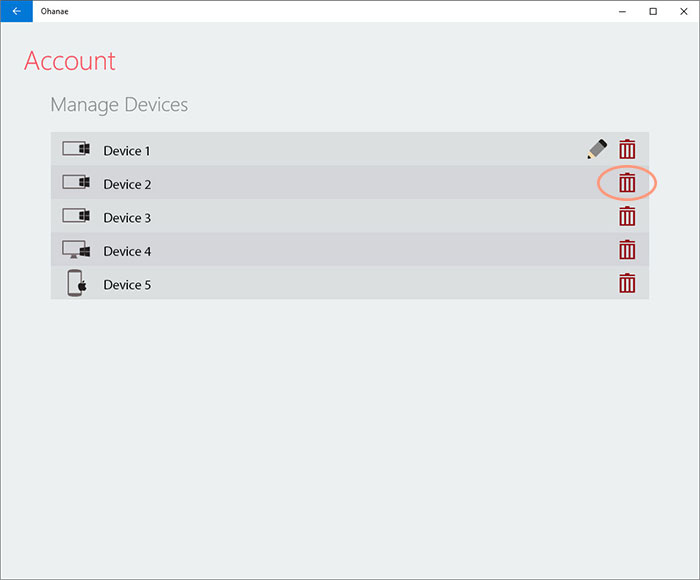
Task: Click Device 3 Windows tablet icon
Action: pos(76,216)
